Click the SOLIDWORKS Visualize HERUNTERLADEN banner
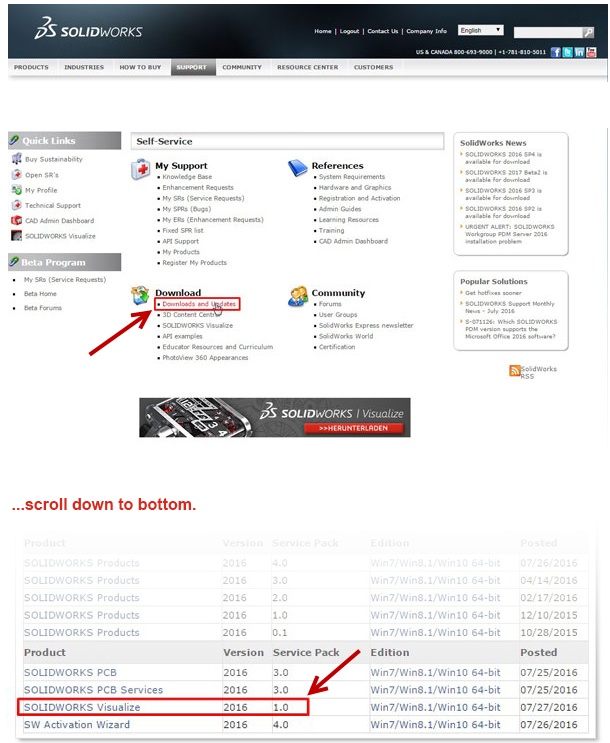Viewport: 610px width, 743px height. pos(275,417)
